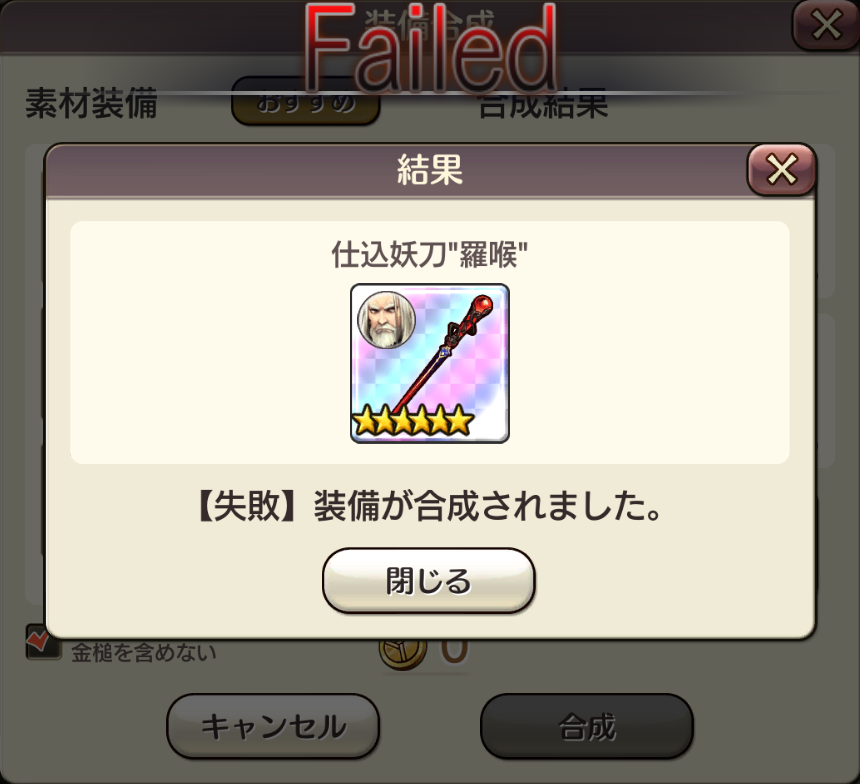The width and height of the screenshot is (860, 784).
Task: Select the おすすめ recommended button
Action: tap(305, 103)
